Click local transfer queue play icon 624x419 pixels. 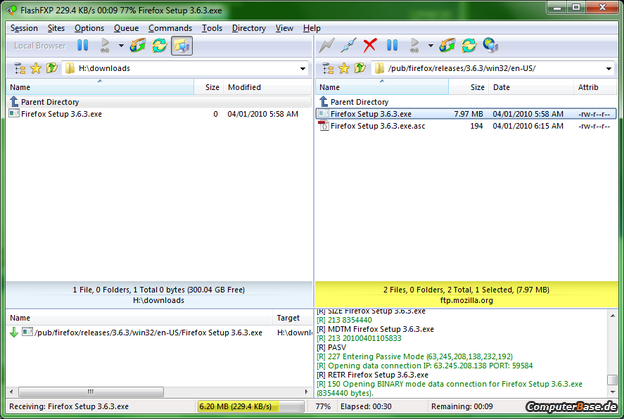tap(105, 45)
